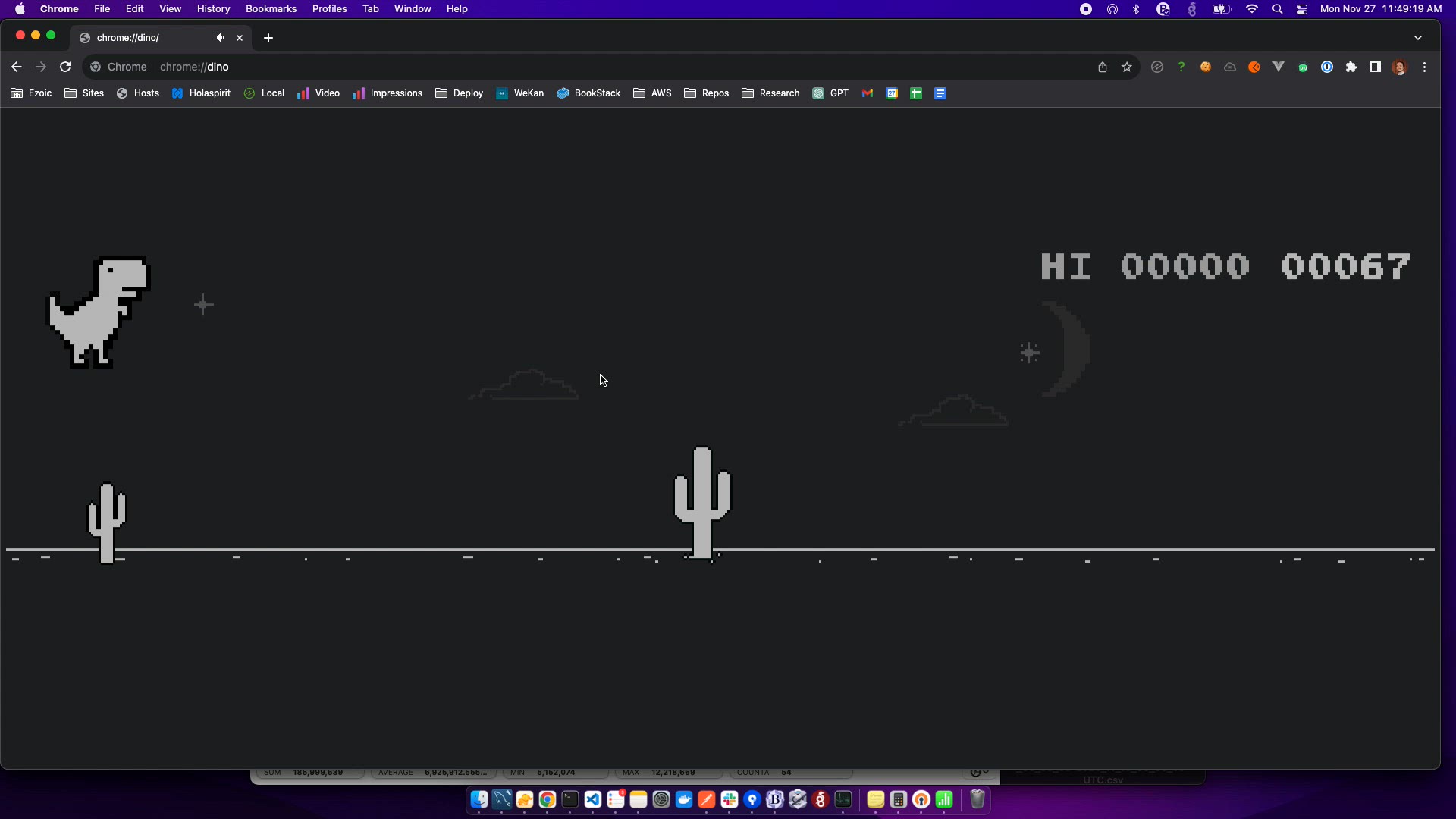Click the share page icon in address bar

[x=1103, y=67]
